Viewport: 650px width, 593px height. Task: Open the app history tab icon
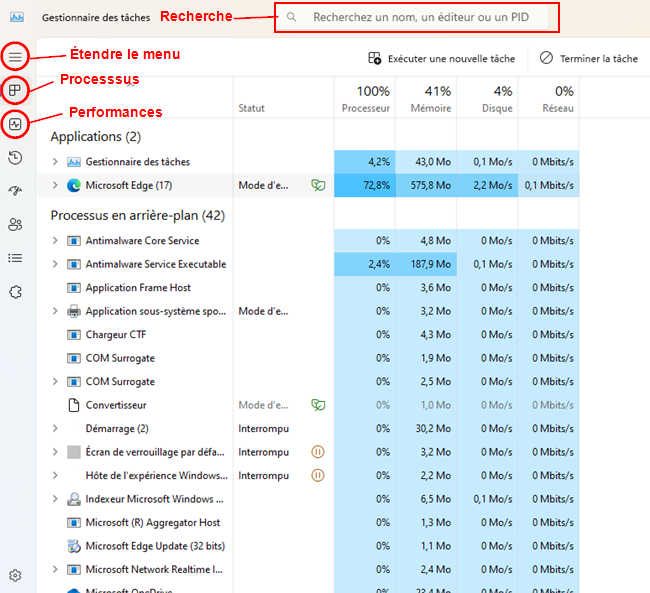coord(15,158)
